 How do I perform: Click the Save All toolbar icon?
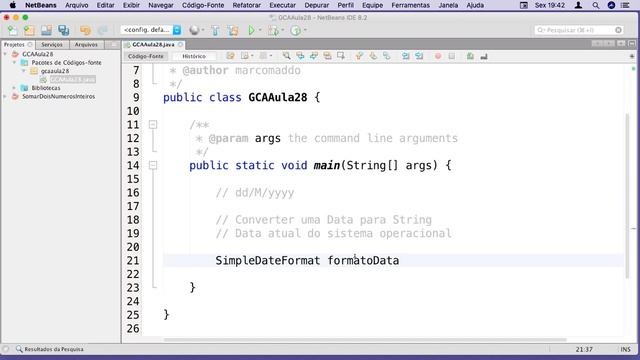64,30
